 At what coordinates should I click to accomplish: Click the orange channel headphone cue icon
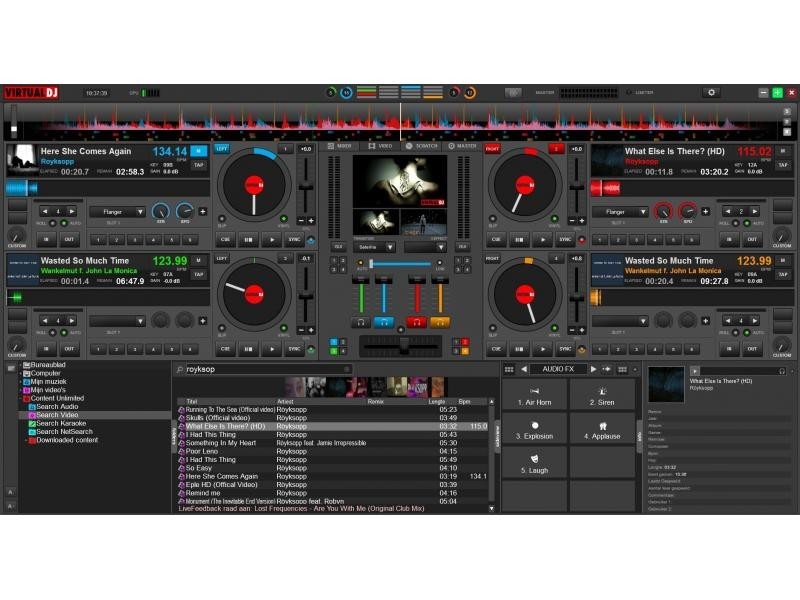pyautogui.click(x=439, y=322)
